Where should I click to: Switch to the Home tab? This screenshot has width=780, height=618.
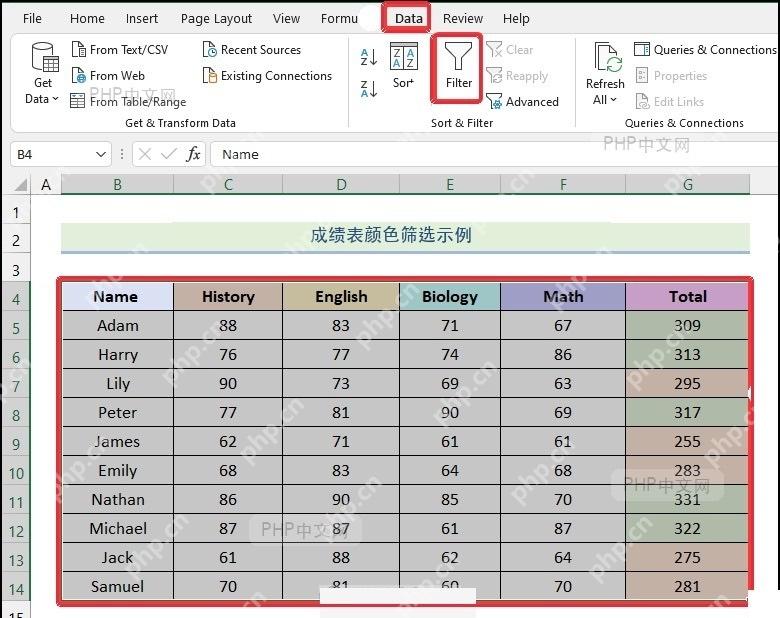[x=87, y=18]
